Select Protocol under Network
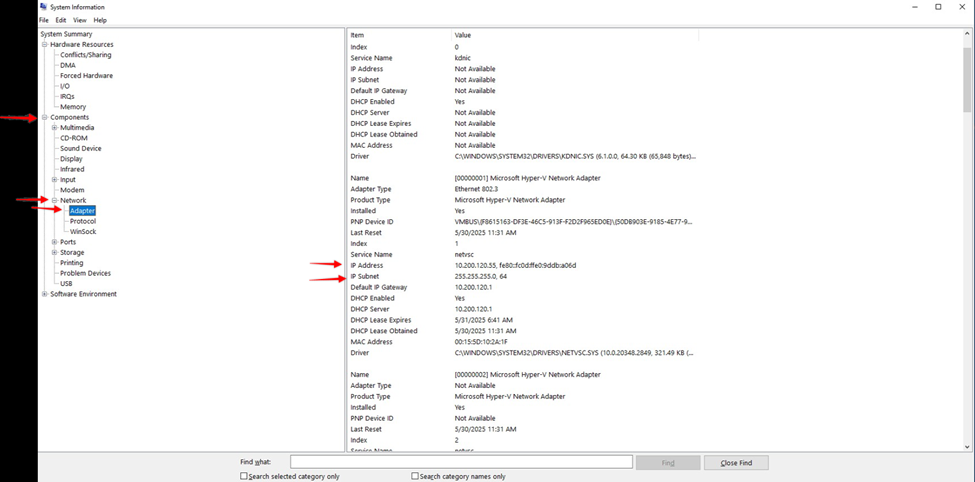Image resolution: width=975 pixels, height=482 pixels. [83, 221]
